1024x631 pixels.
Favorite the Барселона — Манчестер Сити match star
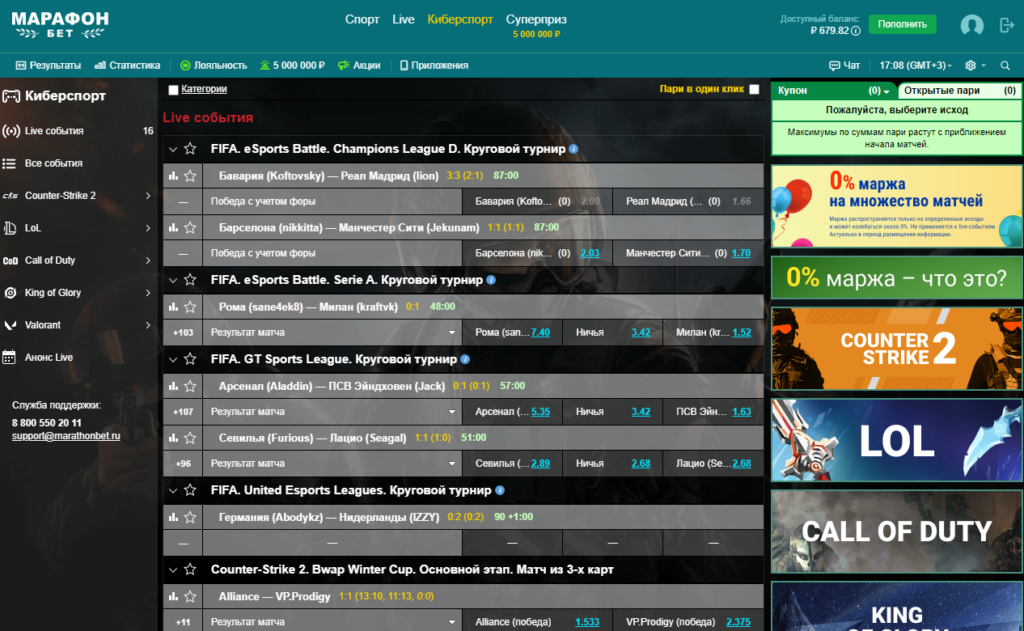(190, 227)
